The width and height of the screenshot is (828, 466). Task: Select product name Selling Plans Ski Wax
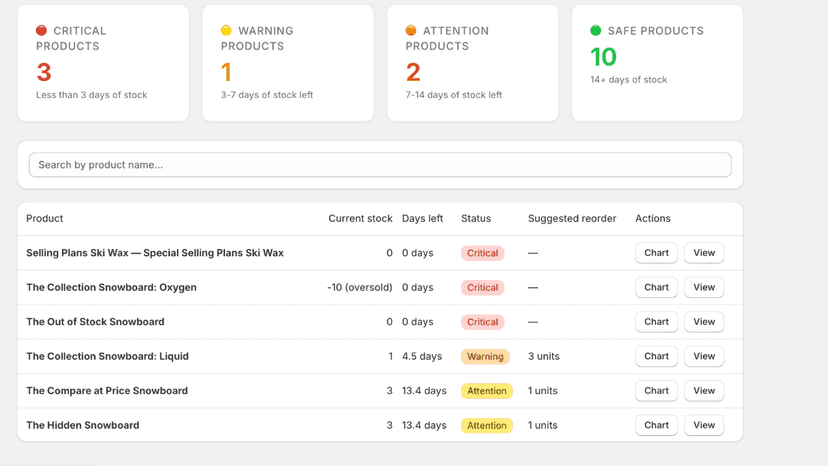coord(155,253)
